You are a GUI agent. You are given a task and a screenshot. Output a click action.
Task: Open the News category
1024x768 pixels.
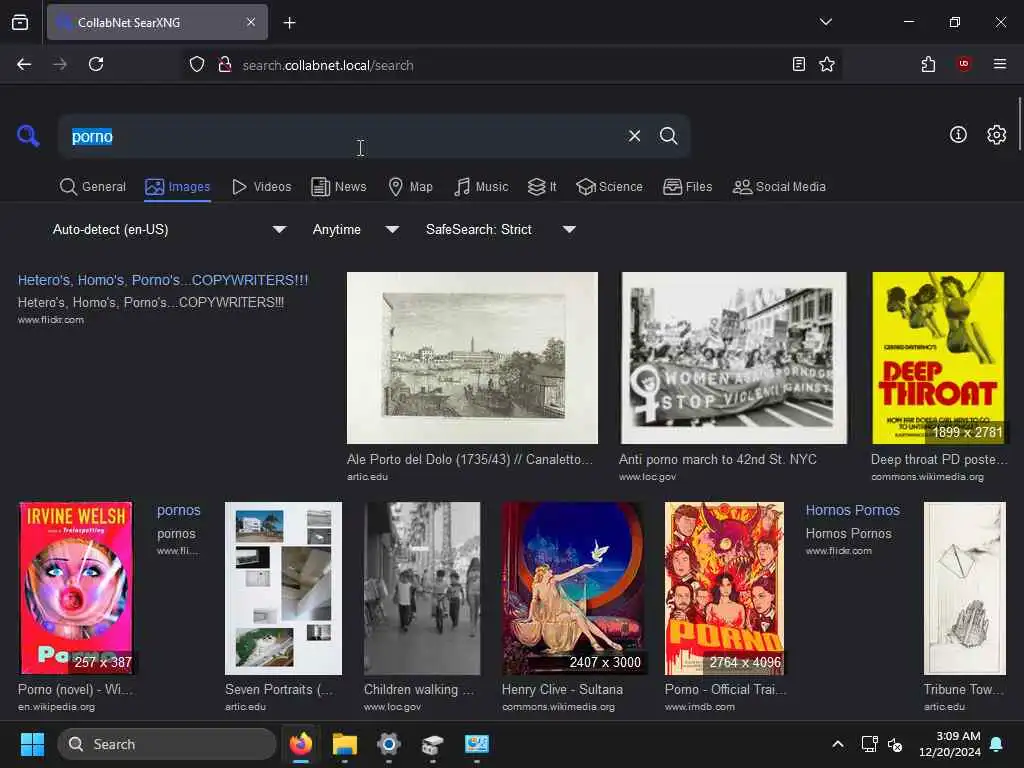point(339,187)
